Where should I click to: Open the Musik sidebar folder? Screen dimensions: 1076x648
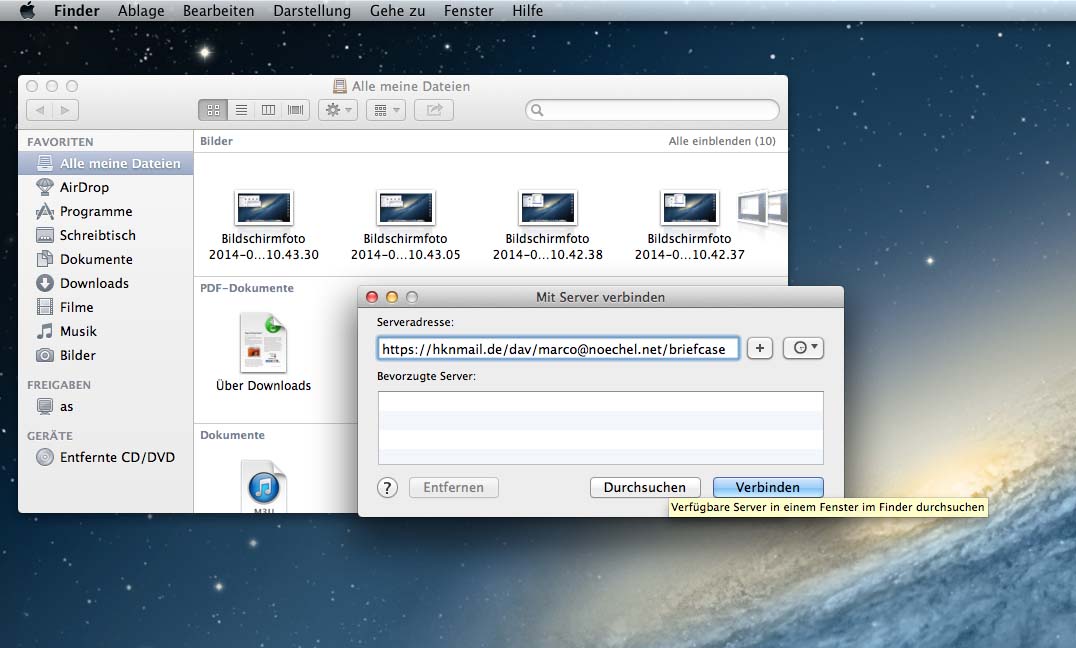[78, 331]
